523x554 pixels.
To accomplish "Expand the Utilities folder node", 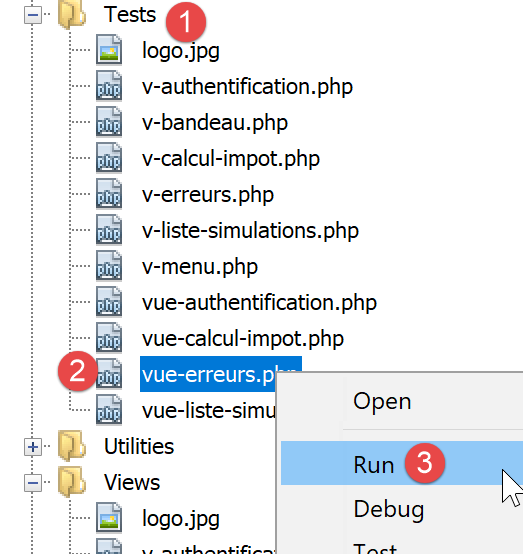I will 33,447.
